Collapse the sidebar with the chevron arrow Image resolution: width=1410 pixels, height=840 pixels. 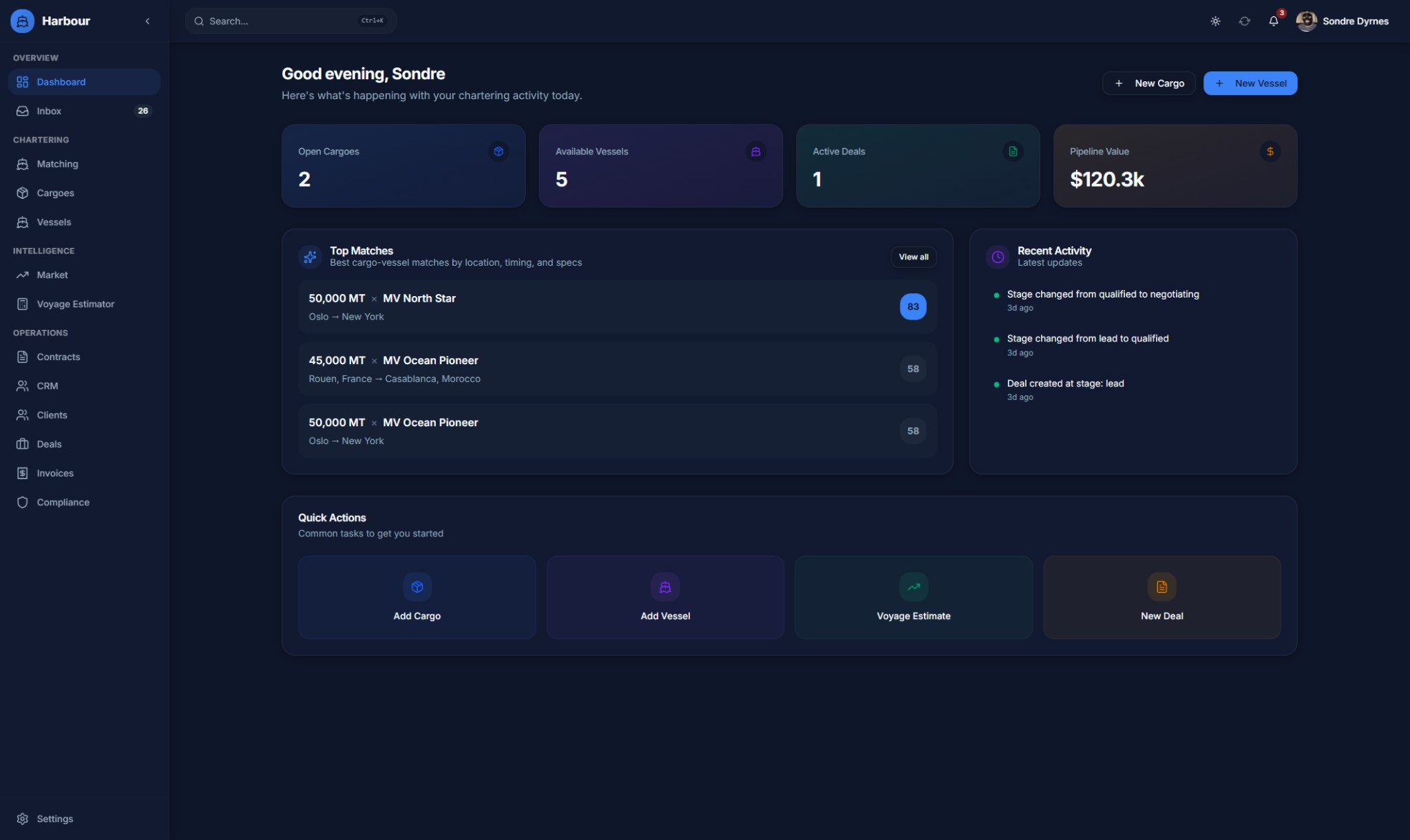tap(147, 21)
